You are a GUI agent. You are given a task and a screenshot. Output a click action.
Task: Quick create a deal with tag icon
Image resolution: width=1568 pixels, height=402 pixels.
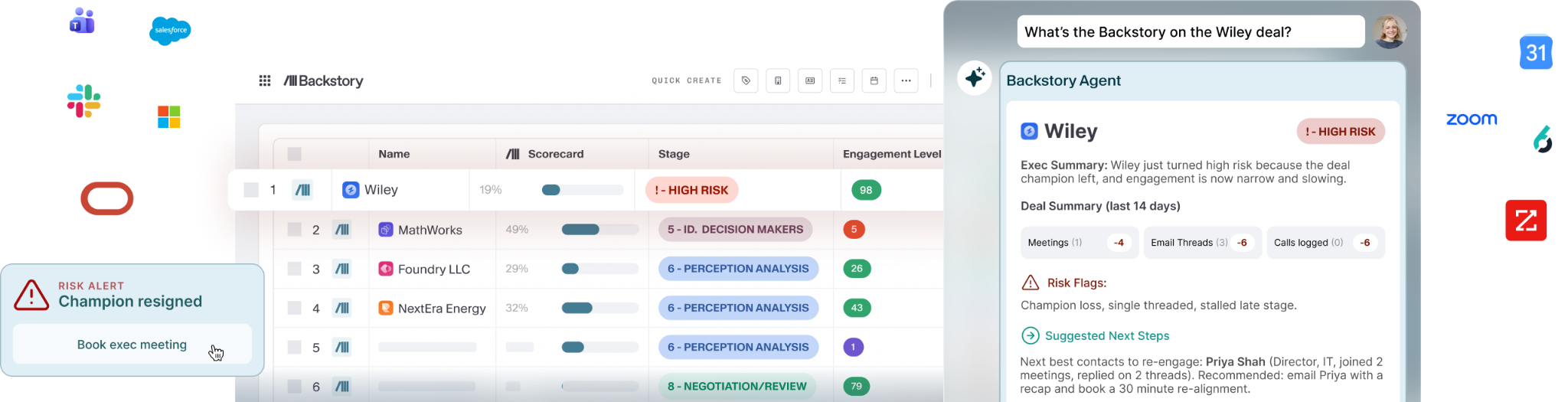click(x=746, y=80)
